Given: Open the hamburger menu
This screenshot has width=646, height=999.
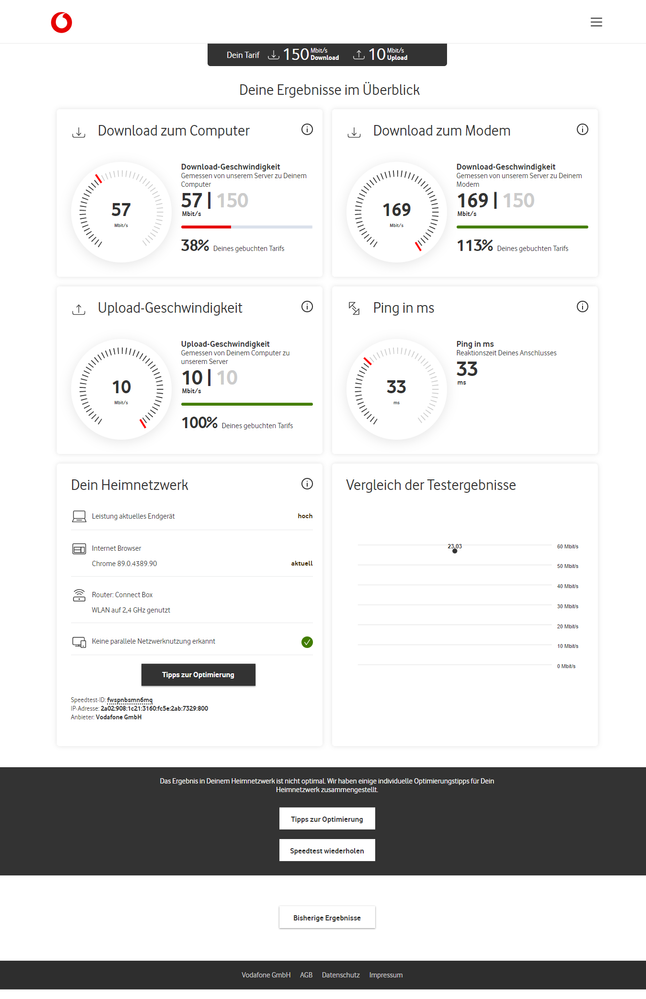Looking at the screenshot, I should pyautogui.click(x=596, y=22).
